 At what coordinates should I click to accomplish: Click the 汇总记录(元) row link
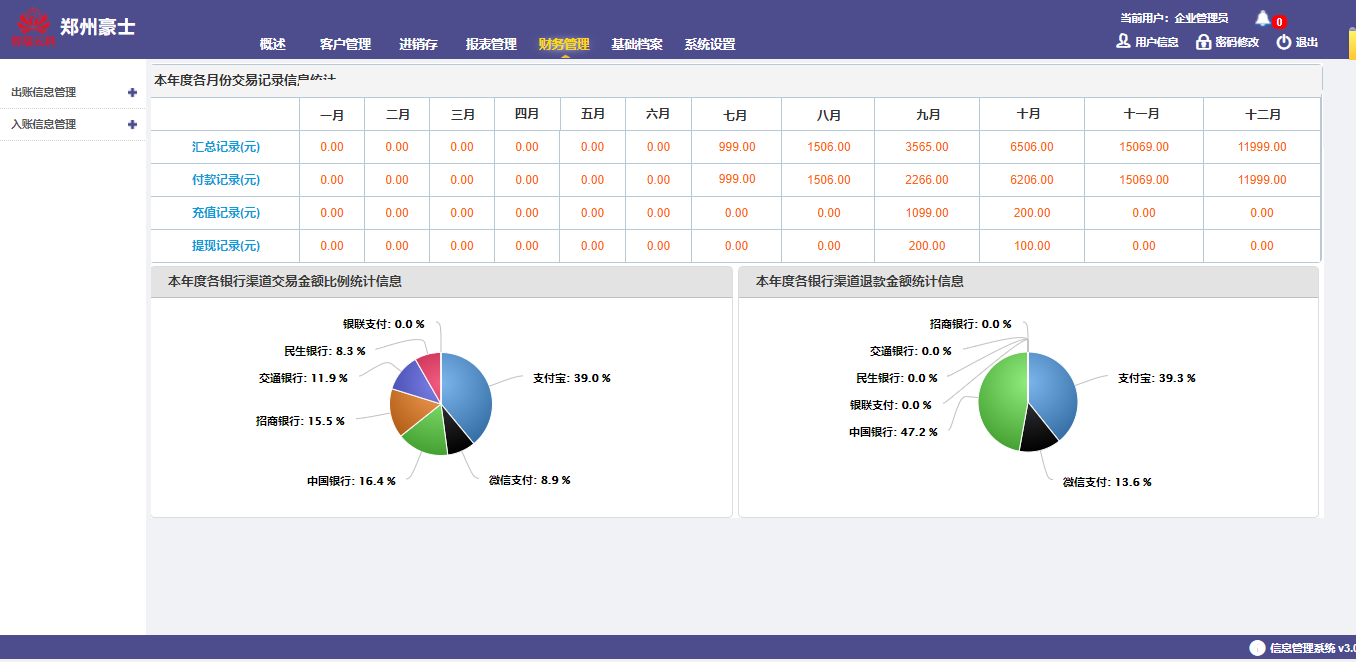[226, 147]
